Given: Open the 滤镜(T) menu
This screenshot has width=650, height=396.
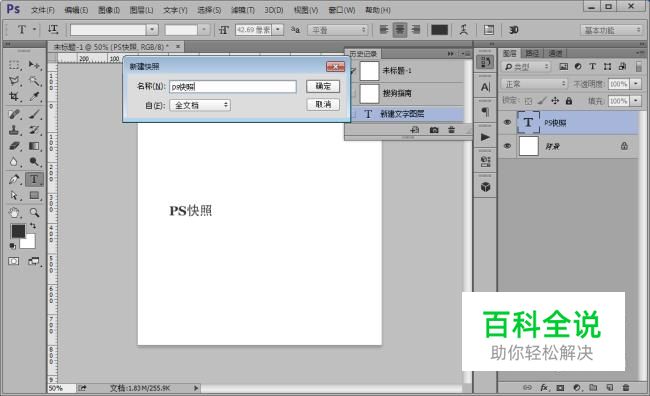Looking at the screenshot, I should tap(243, 10).
